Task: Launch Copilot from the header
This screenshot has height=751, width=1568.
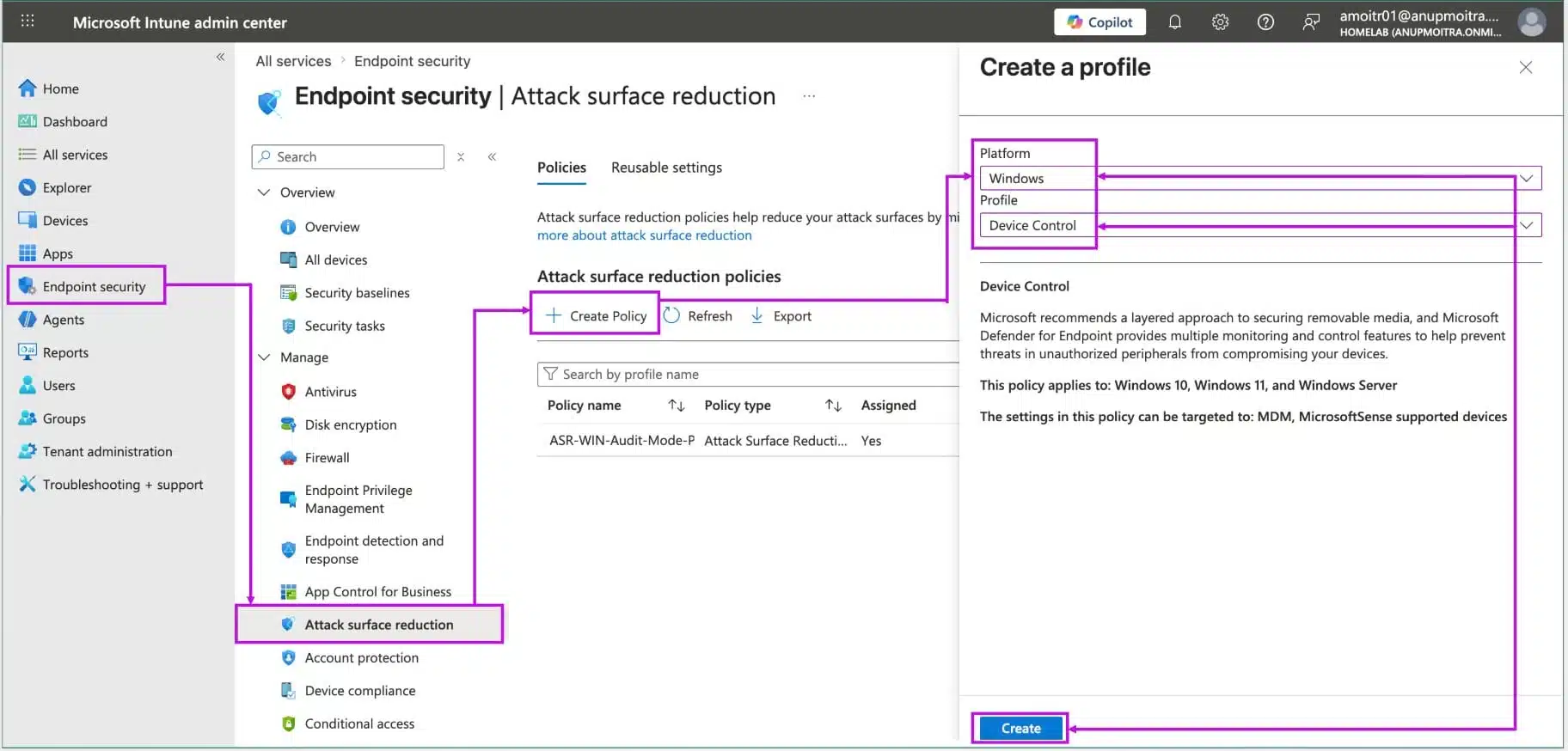Action: point(1100,22)
